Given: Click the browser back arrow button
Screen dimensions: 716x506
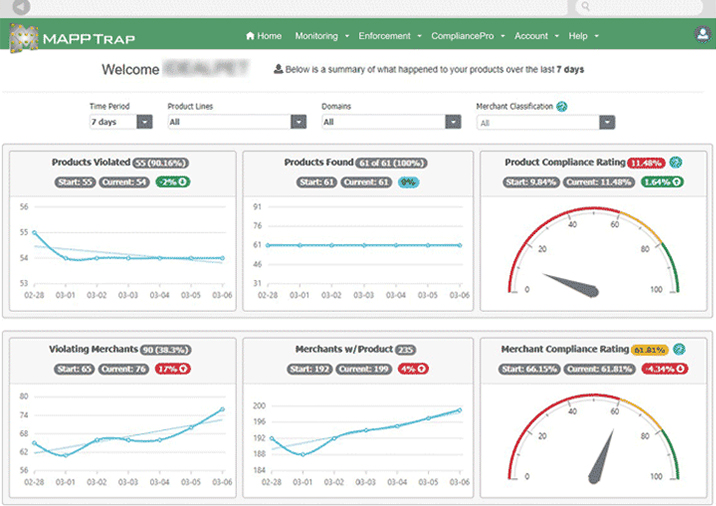Looking at the screenshot, I should tap(21, 6).
